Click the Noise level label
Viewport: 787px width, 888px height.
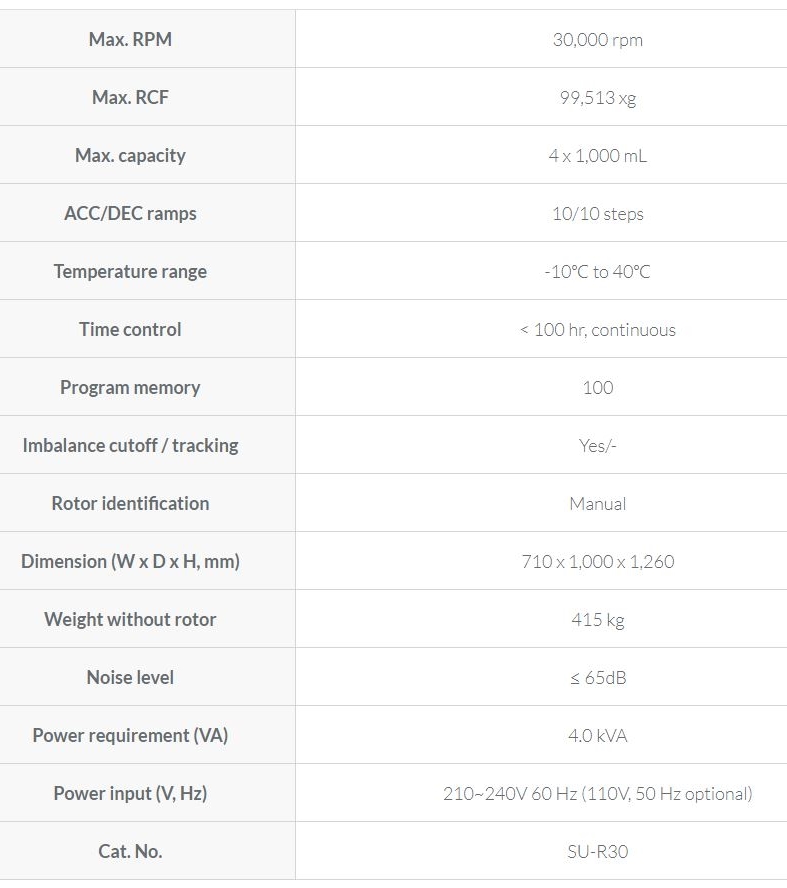click(x=130, y=678)
